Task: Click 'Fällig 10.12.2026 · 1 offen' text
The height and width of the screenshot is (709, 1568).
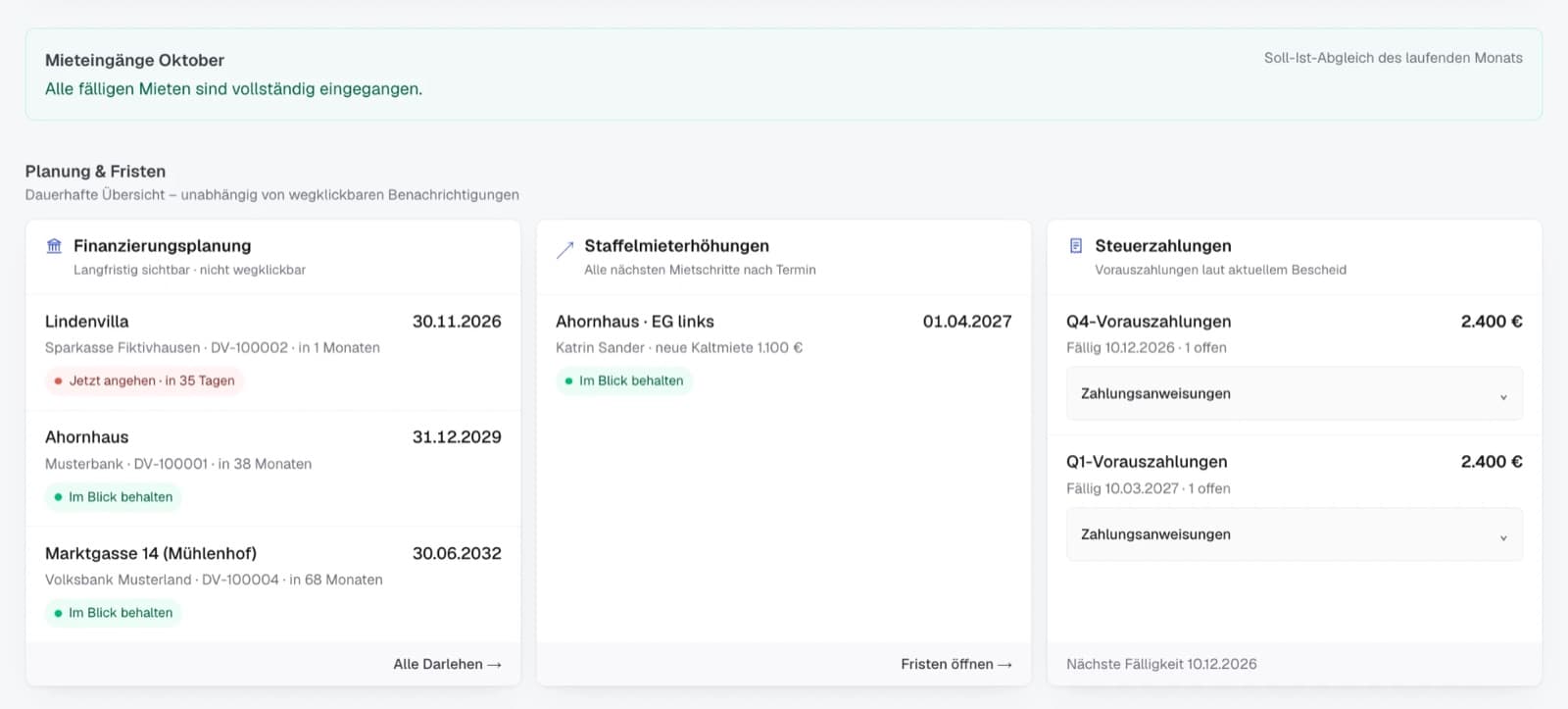Action: [1147, 348]
